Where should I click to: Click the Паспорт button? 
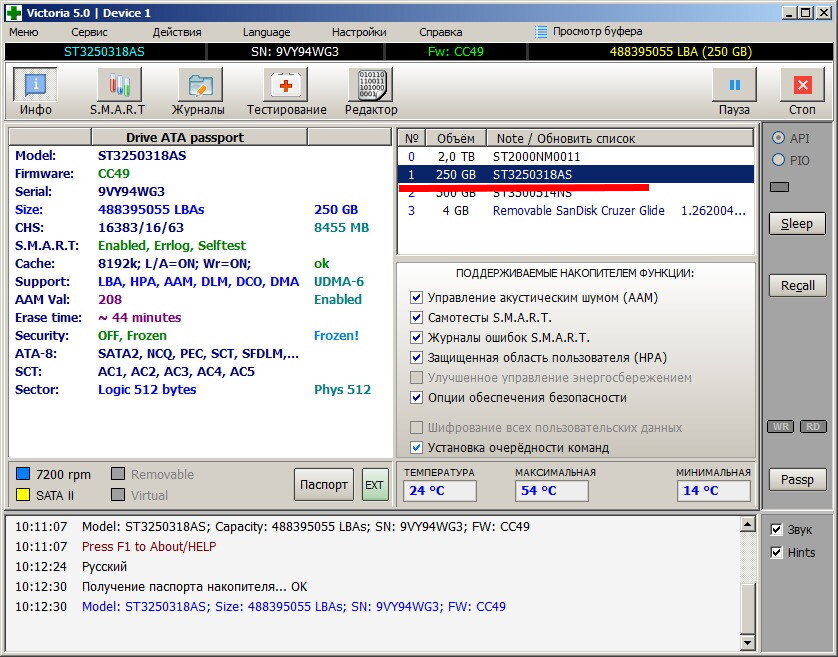pyautogui.click(x=324, y=484)
